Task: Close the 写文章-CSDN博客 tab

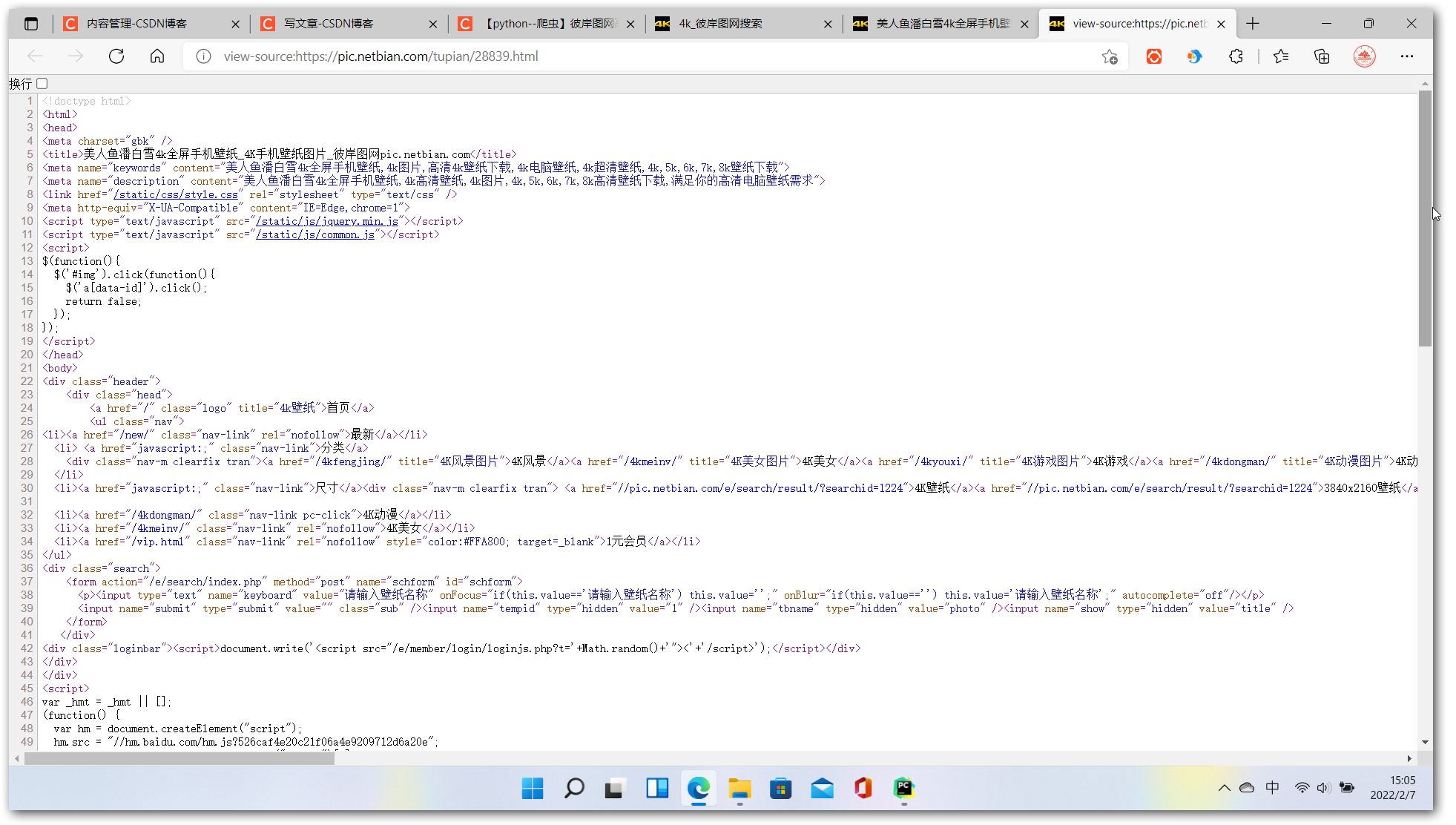Action: click(x=433, y=24)
